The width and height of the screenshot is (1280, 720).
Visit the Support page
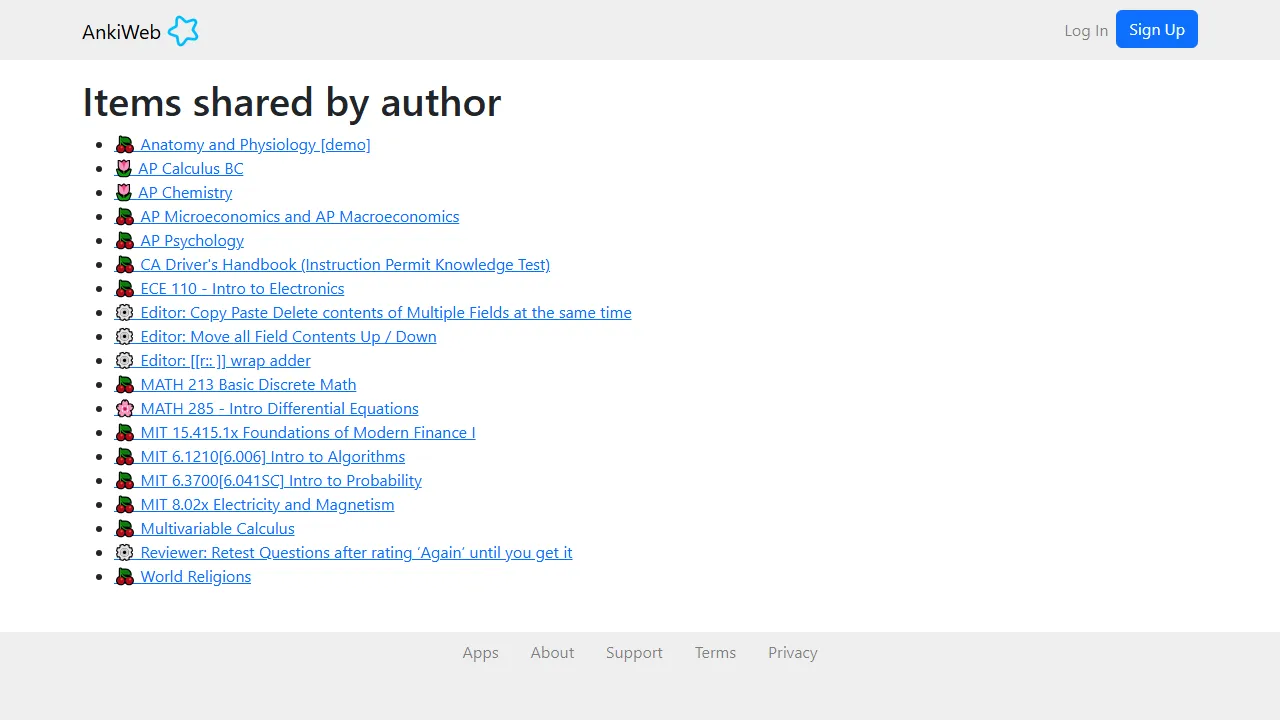(634, 652)
